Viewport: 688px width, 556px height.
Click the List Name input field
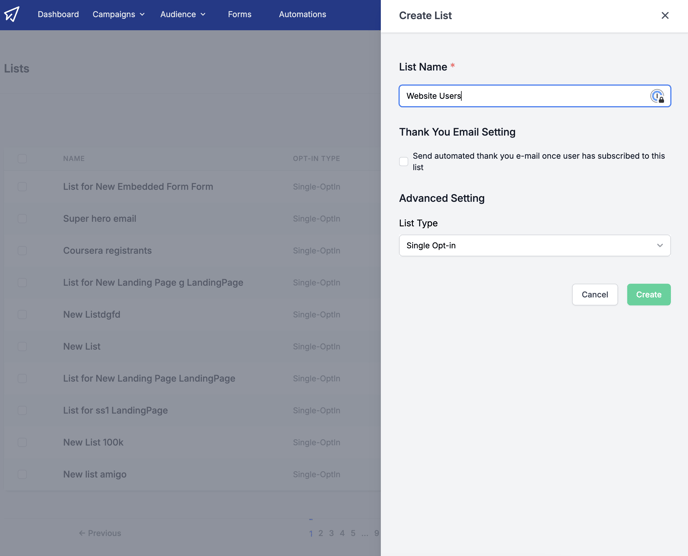(534, 96)
